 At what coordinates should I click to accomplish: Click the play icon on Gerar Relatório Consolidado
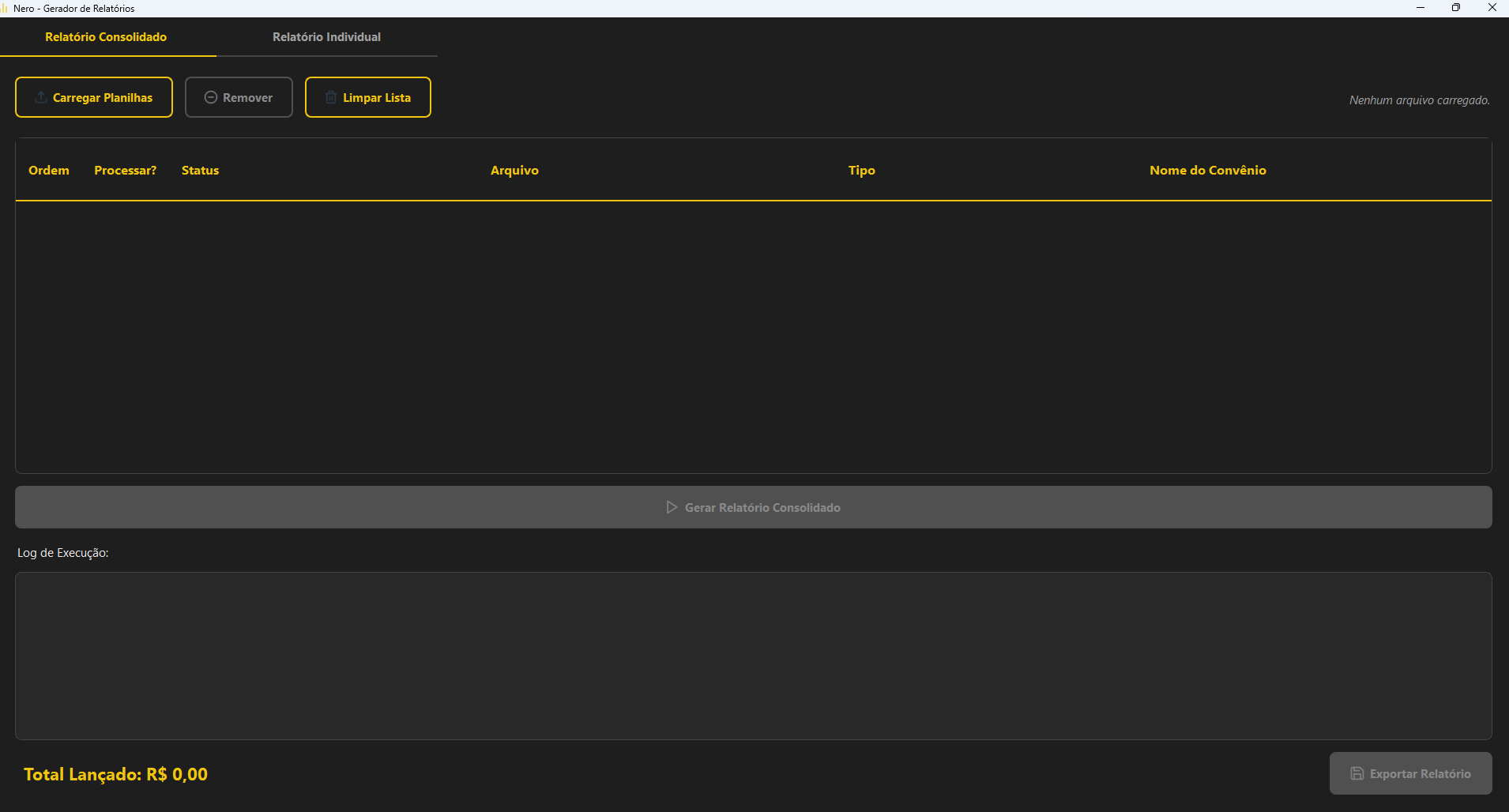pos(672,507)
